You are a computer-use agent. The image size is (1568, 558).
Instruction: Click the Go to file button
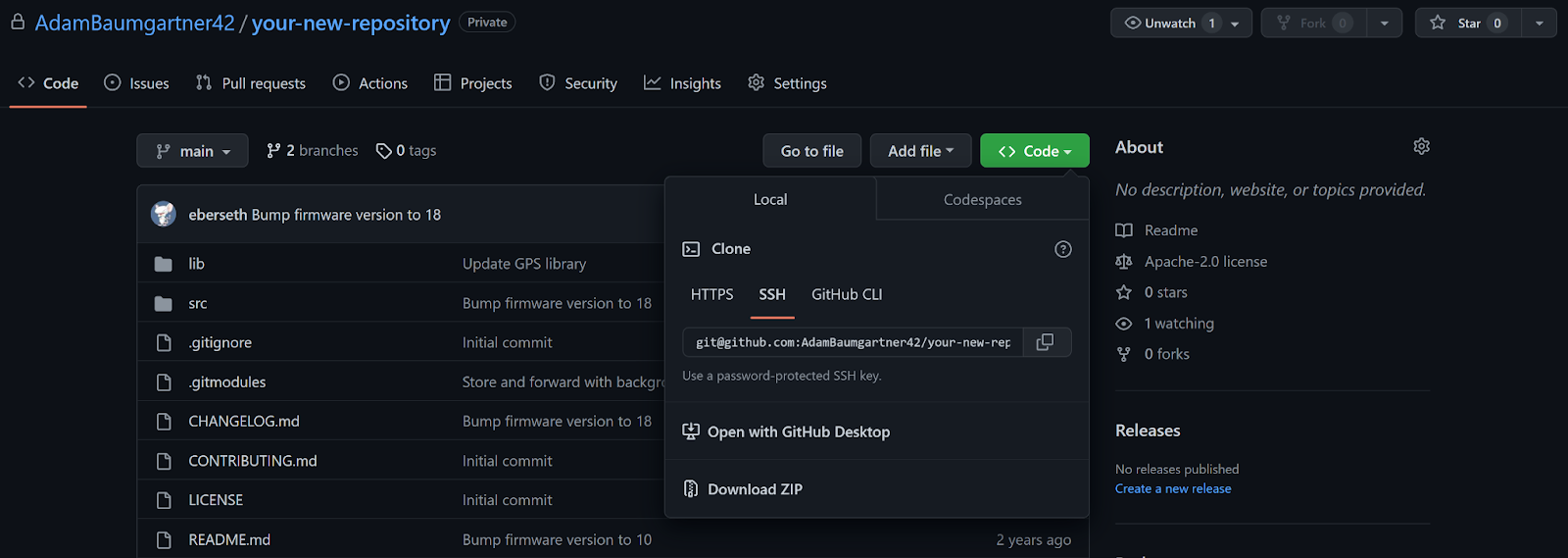tap(812, 151)
